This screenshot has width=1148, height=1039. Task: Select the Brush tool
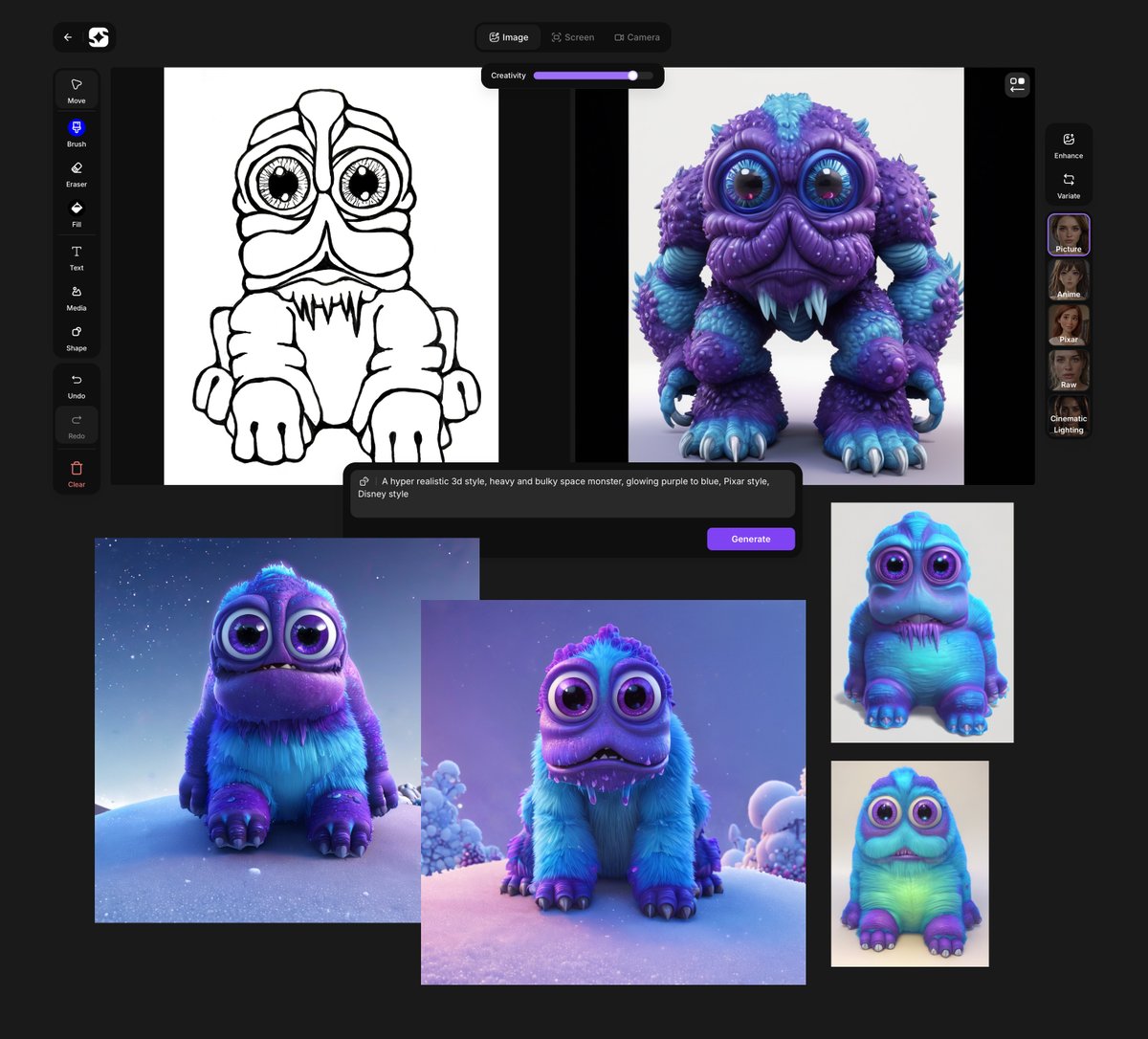[x=76, y=133]
